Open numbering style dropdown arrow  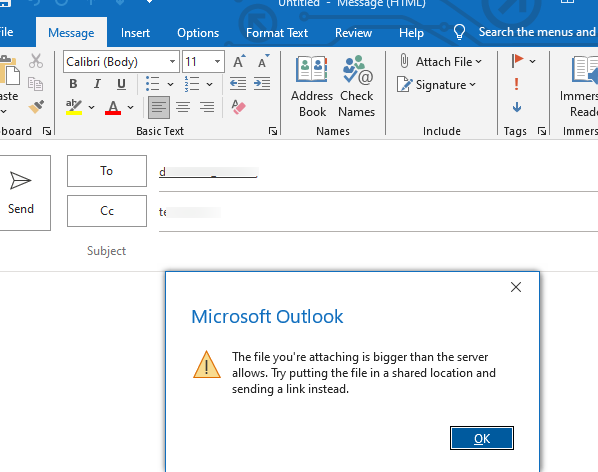209,84
